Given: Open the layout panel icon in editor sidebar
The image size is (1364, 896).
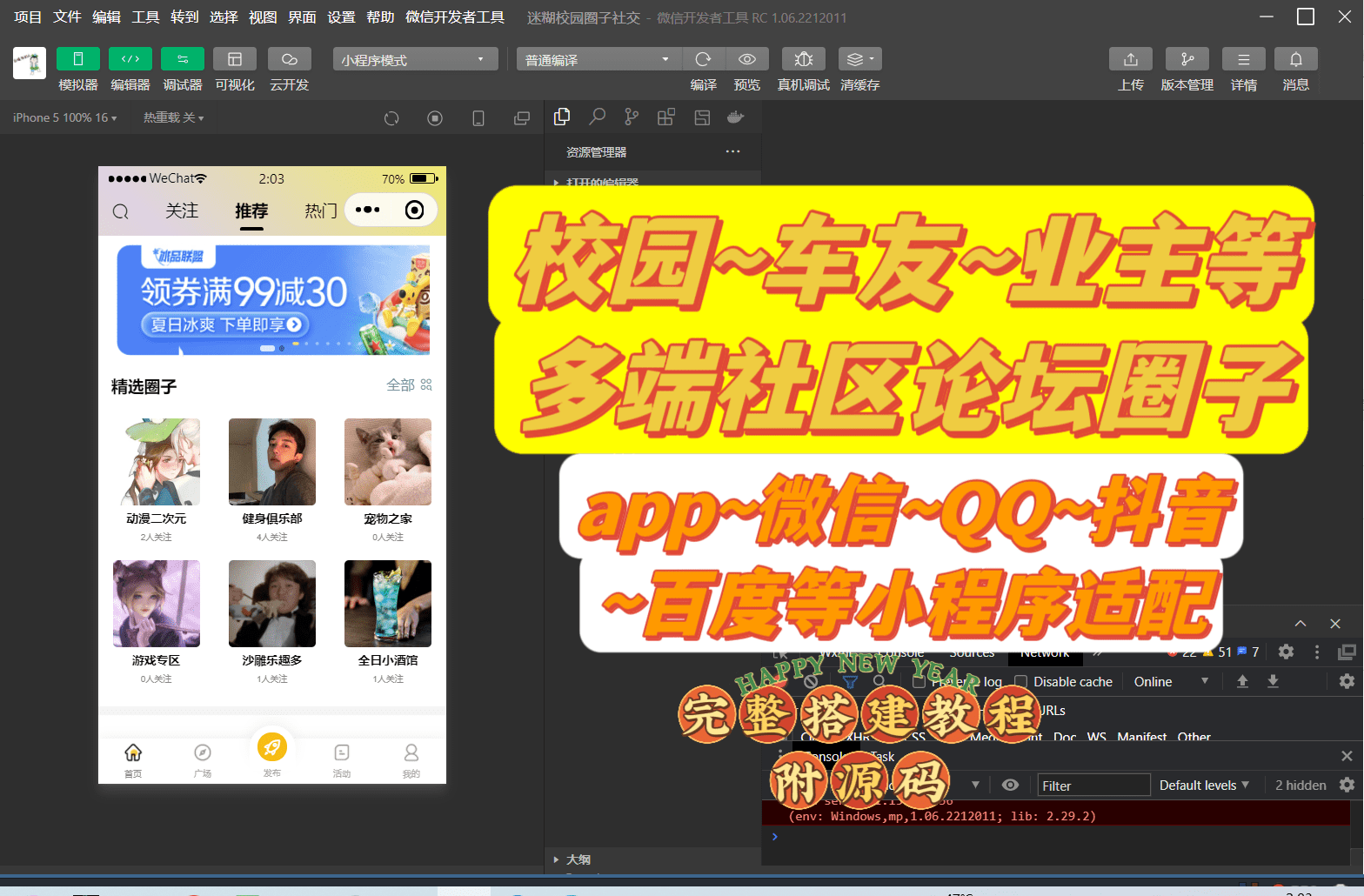Looking at the screenshot, I should coord(702,117).
